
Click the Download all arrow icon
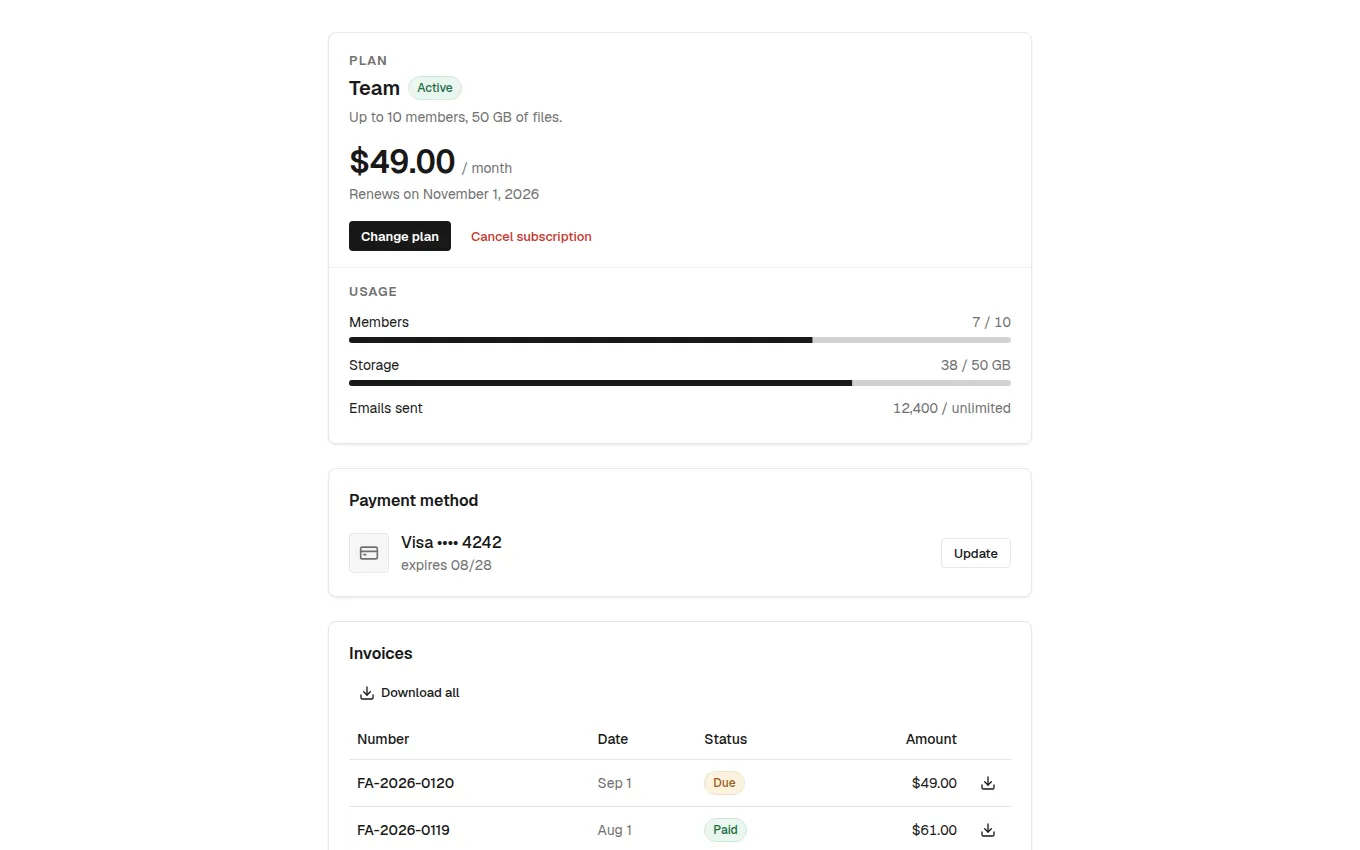click(367, 693)
